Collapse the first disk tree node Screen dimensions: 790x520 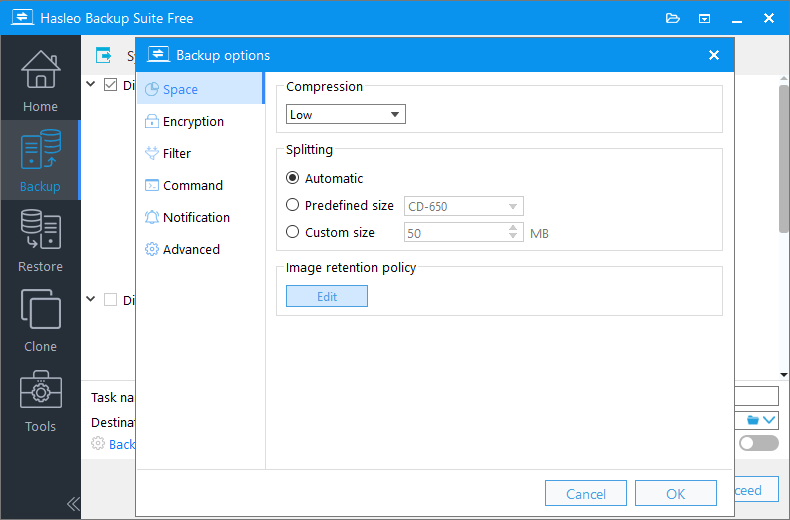pos(91,85)
